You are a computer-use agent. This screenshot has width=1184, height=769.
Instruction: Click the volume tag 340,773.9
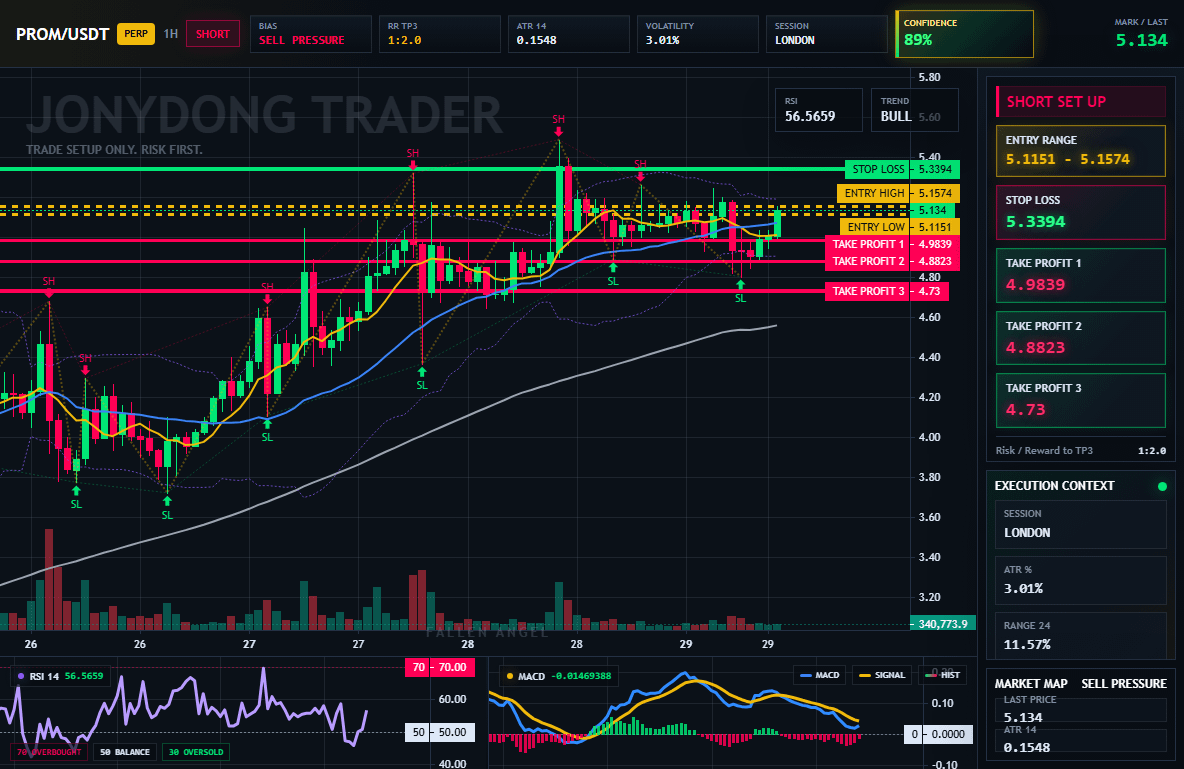(943, 624)
